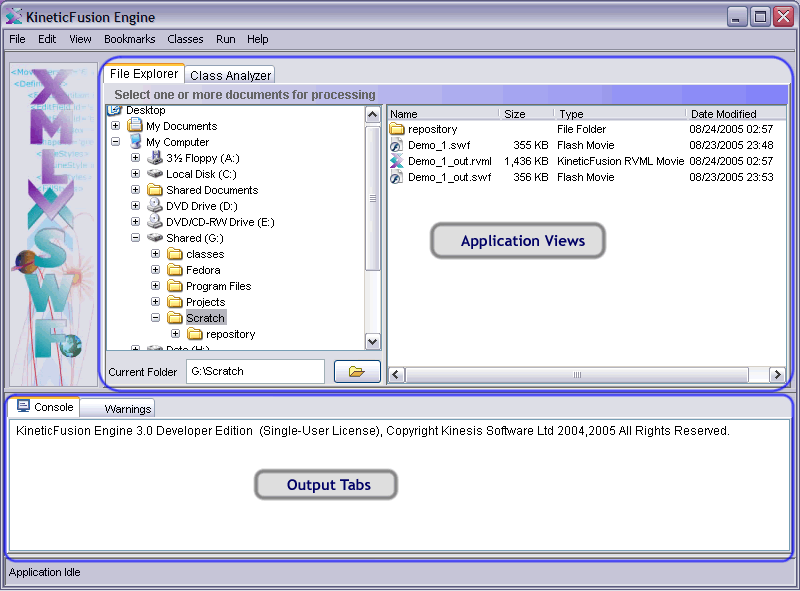Open the File menu
Viewport: 800px width, 591px height.
coord(17,39)
